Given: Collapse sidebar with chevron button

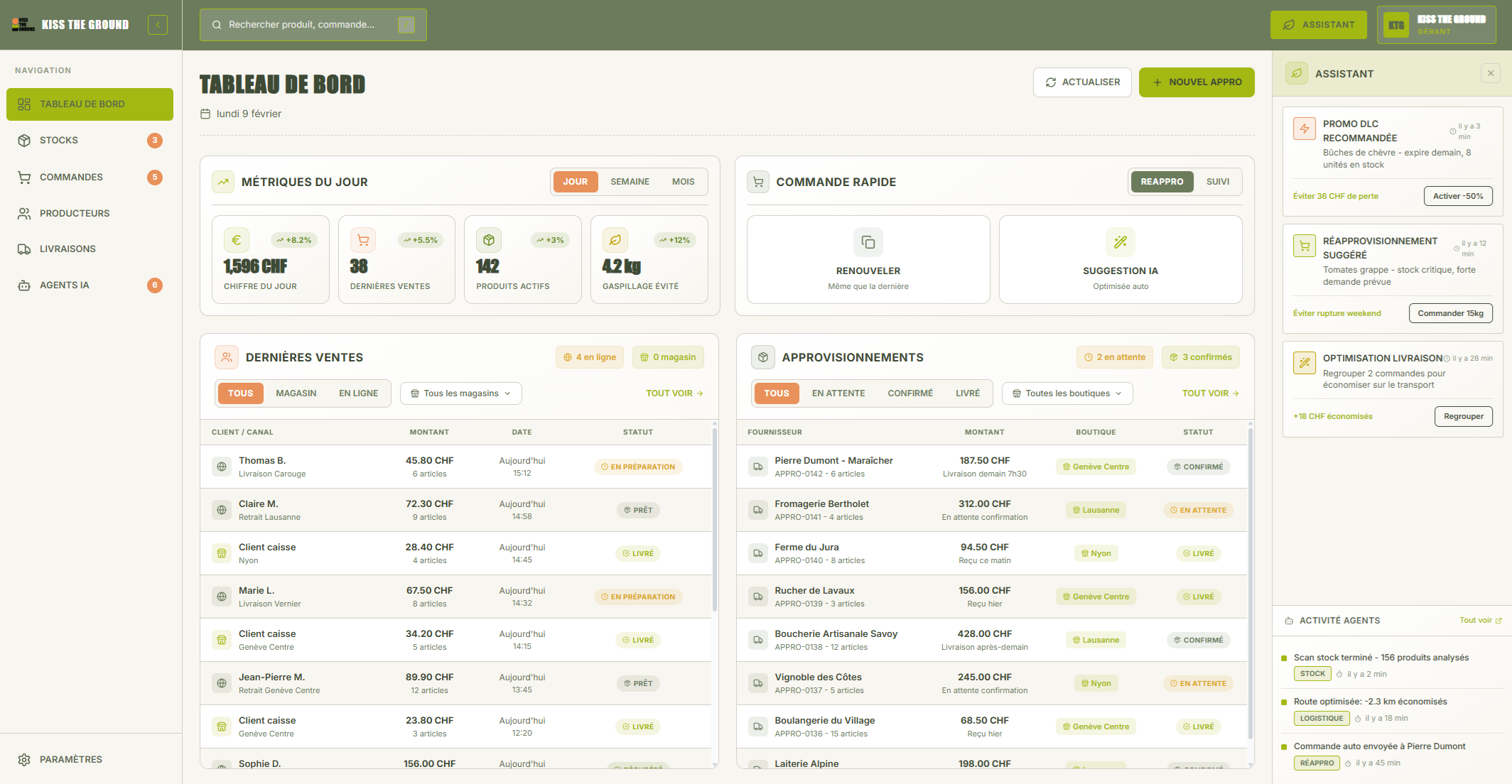Looking at the screenshot, I should [x=158, y=25].
